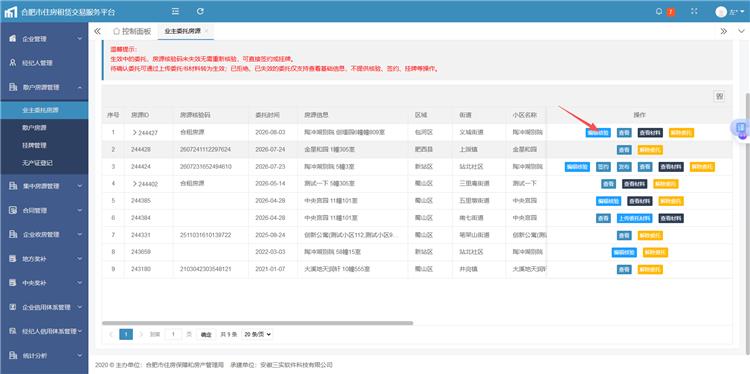Viewport: 750px width, 374px height.
Task: Click 编辑核验 in row 244427
Action: pos(598,132)
